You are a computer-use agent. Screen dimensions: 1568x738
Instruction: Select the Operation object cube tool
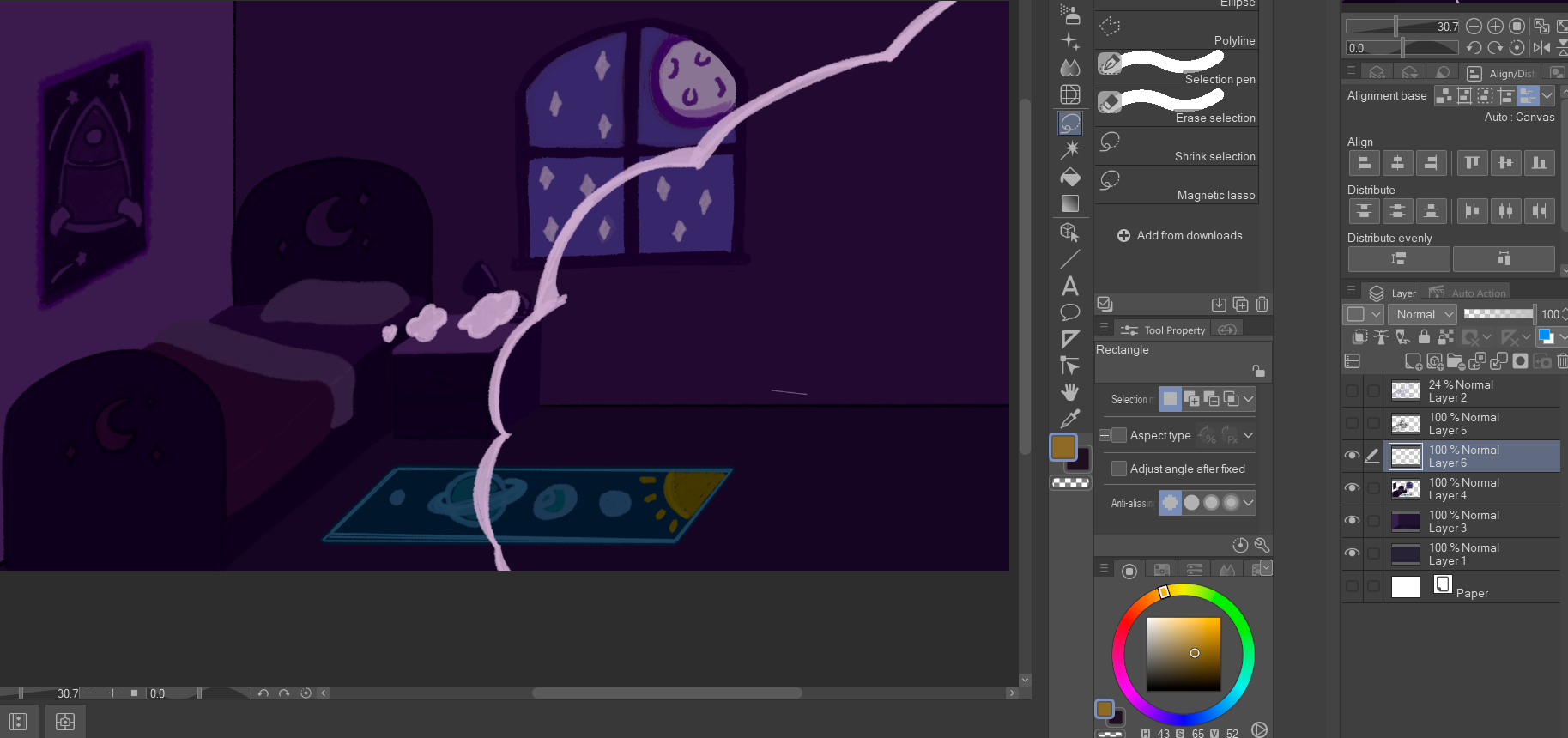(1070, 232)
